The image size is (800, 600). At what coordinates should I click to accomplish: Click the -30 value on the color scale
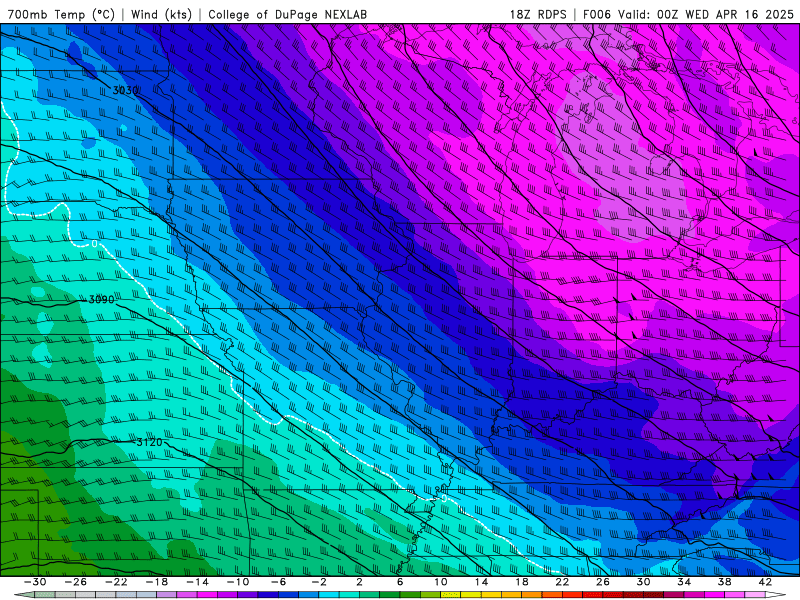pyautogui.click(x=35, y=582)
